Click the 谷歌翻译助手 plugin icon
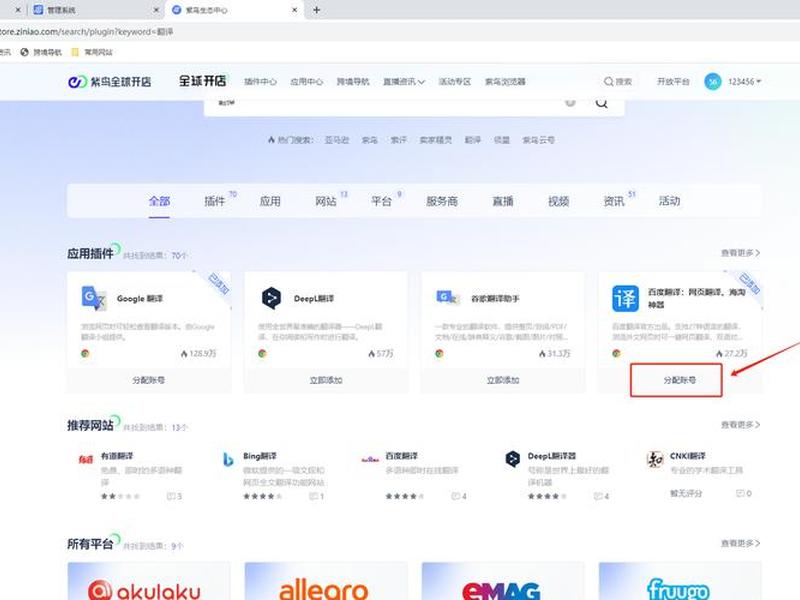Viewport: 800px width, 600px height. point(448,297)
